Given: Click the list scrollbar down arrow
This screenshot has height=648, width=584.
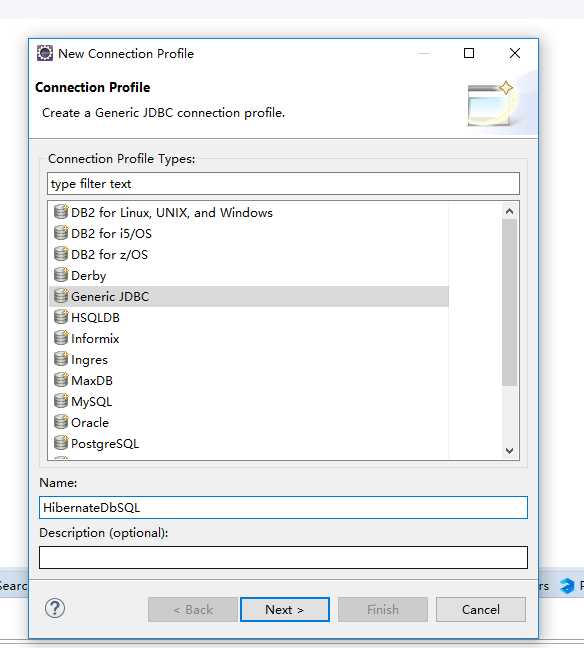Looking at the screenshot, I should click(509, 451).
